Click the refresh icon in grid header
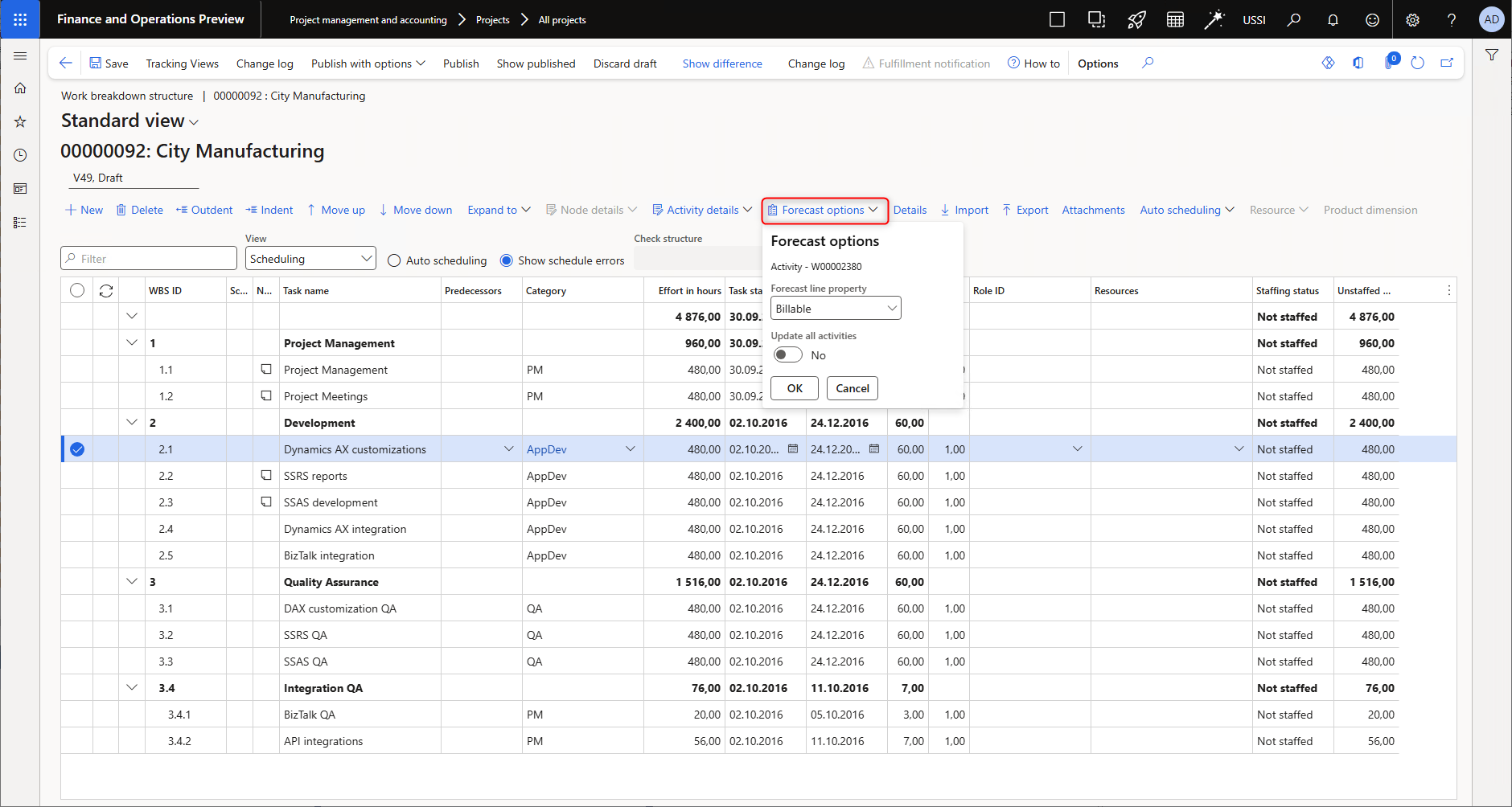The height and width of the screenshot is (807, 1512). (x=106, y=291)
